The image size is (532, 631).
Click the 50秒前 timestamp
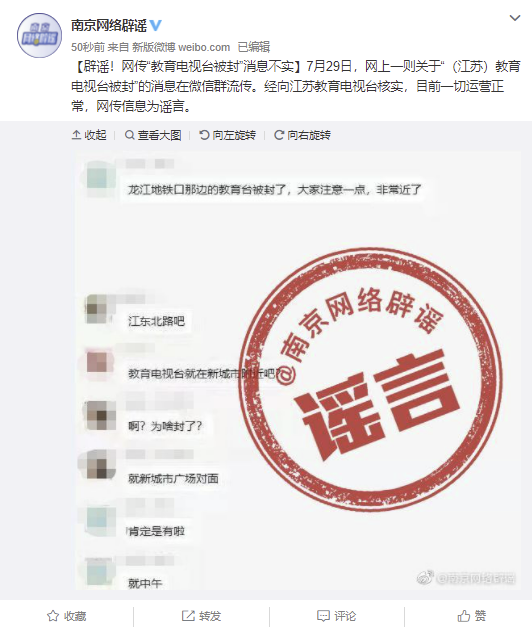pyautogui.click(x=88, y=47)
